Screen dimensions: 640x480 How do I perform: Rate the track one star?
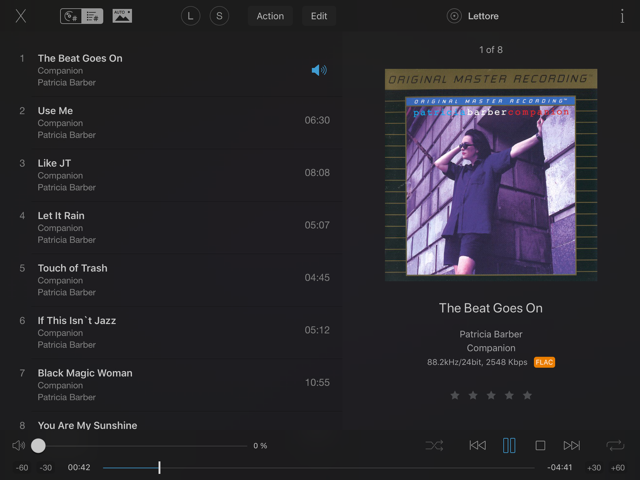[455, 395]
